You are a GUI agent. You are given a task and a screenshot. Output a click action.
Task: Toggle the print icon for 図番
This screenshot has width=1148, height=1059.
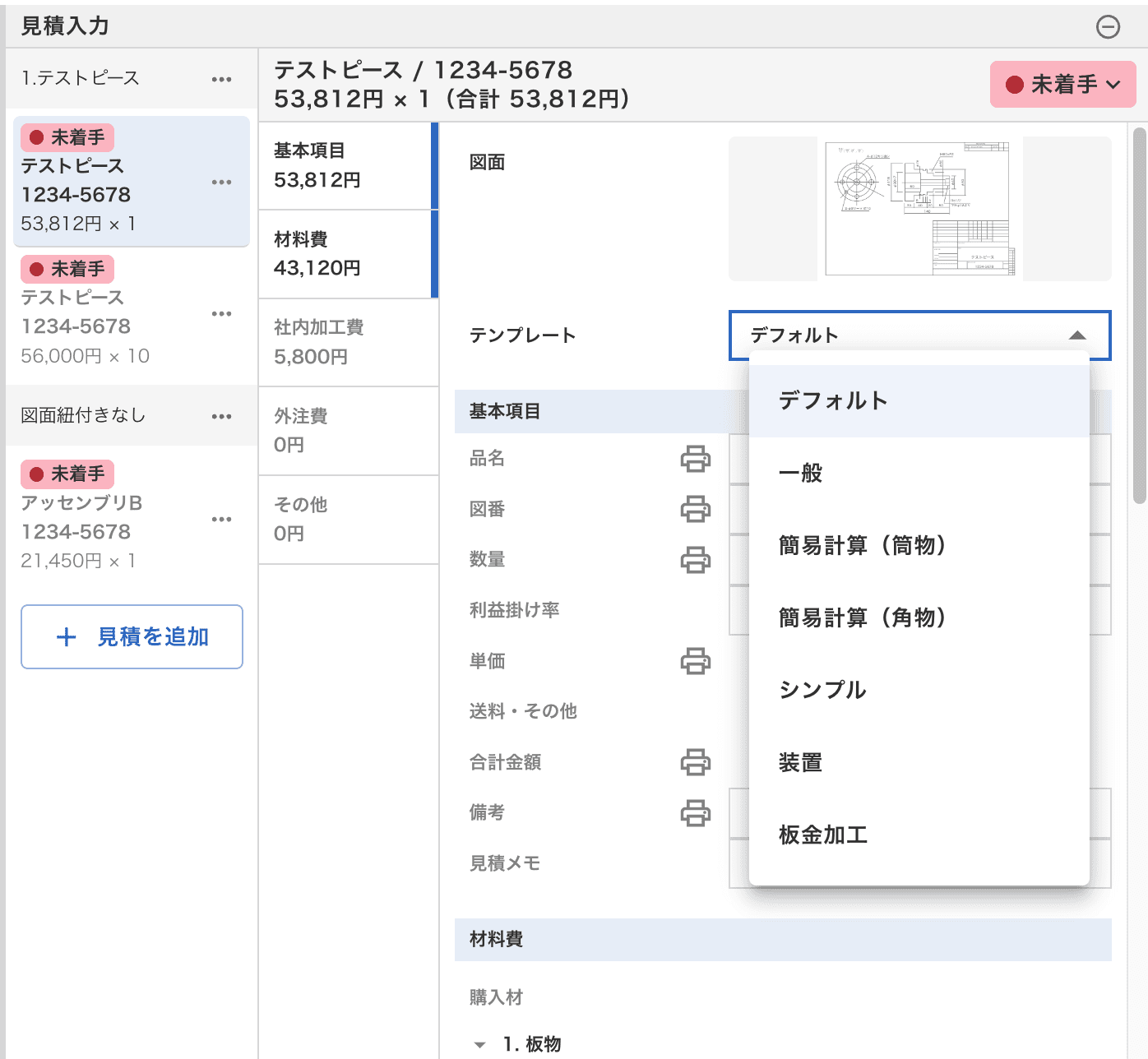coord(696,509)
